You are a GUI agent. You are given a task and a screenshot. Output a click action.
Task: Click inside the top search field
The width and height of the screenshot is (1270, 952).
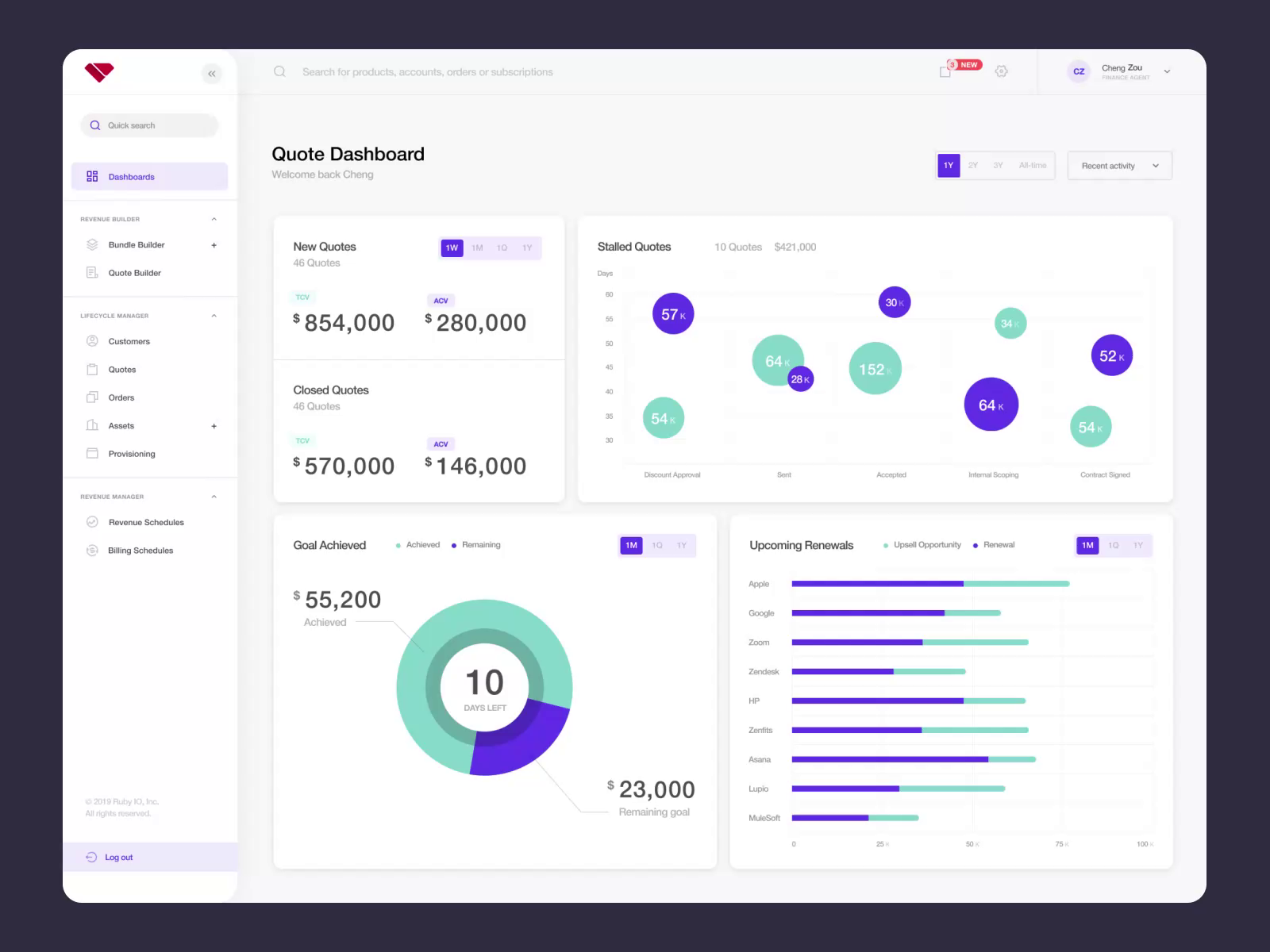(x=476, y=71)
